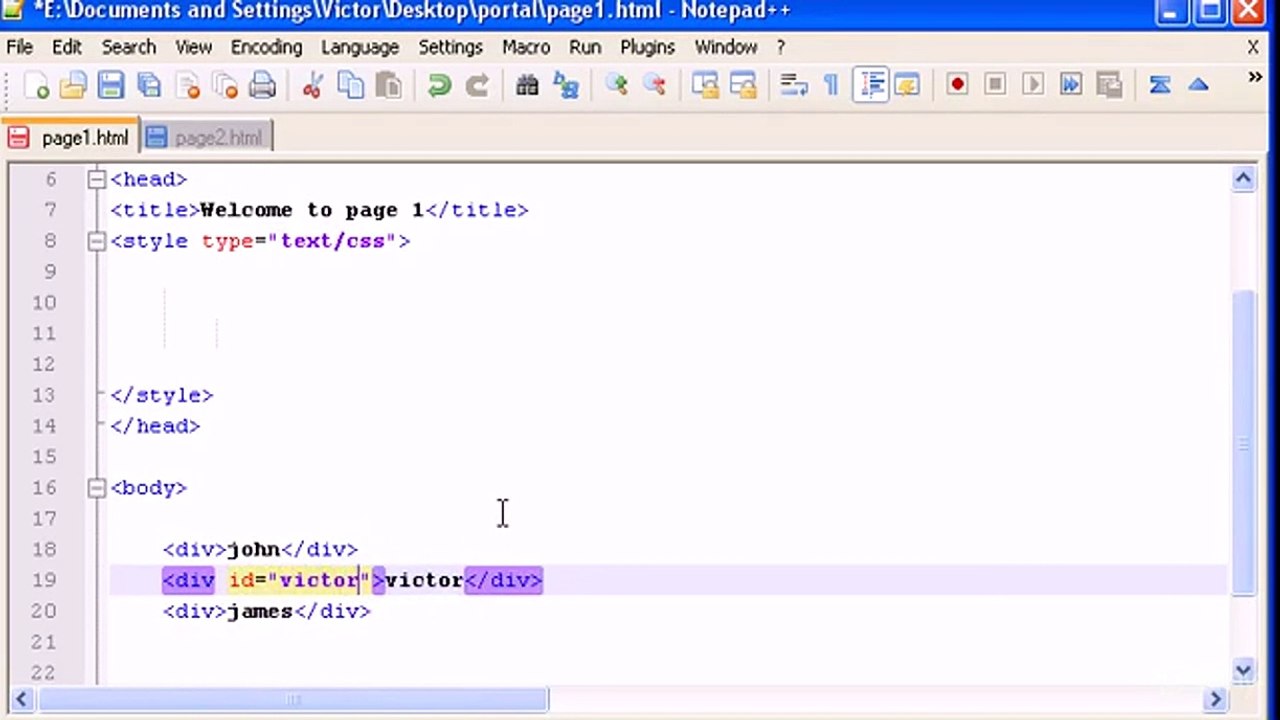Switch to the page1.html tab
1280x720 pixels.
click(x=69, y=138)
